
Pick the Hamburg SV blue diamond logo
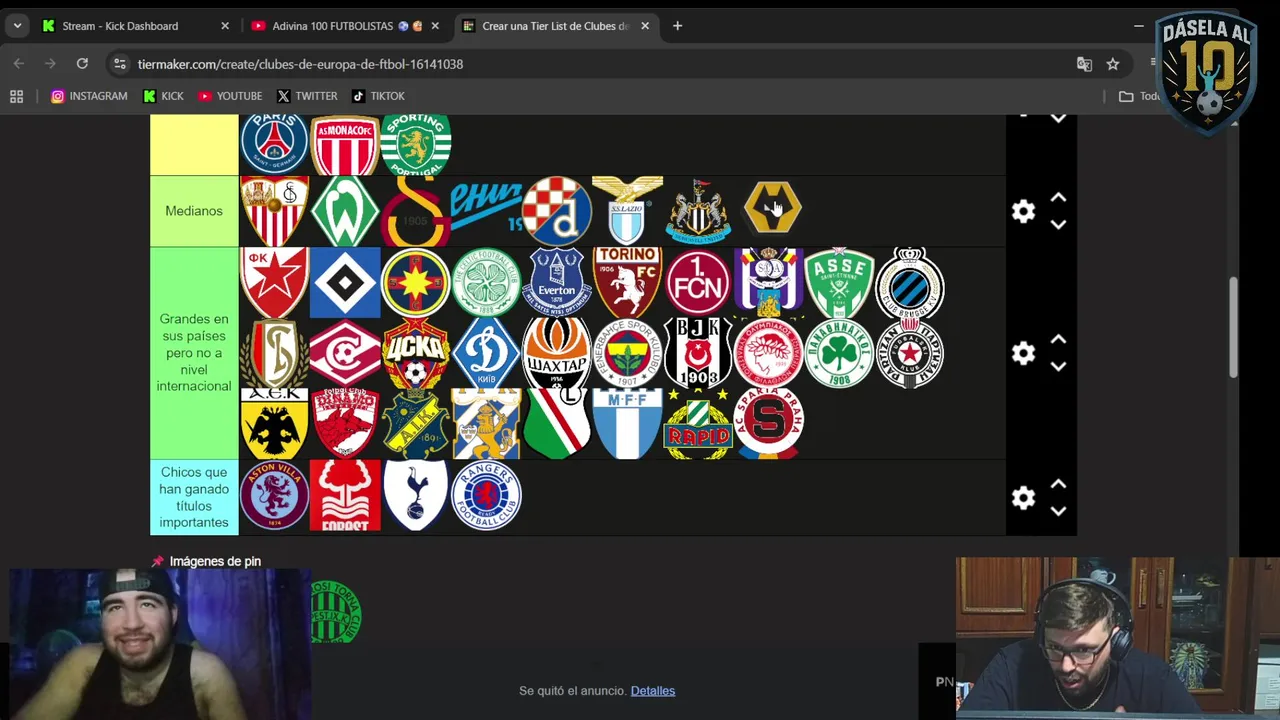pyautogui.click(x=345, y=283)
